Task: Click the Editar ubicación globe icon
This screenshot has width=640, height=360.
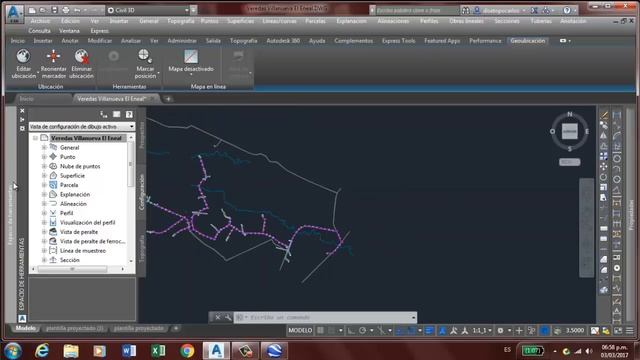Action: [x=23, y=57]
